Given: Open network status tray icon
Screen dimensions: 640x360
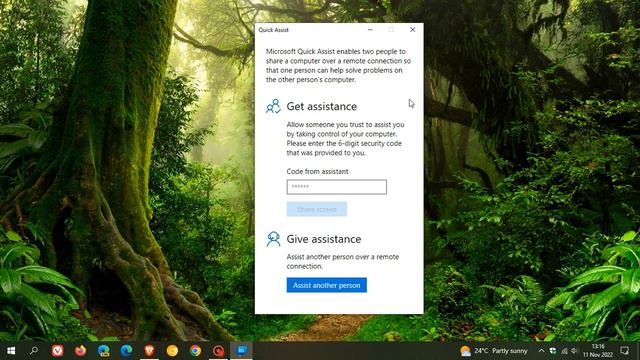Looking at the screenshot, I should click(x=564, y=351).
